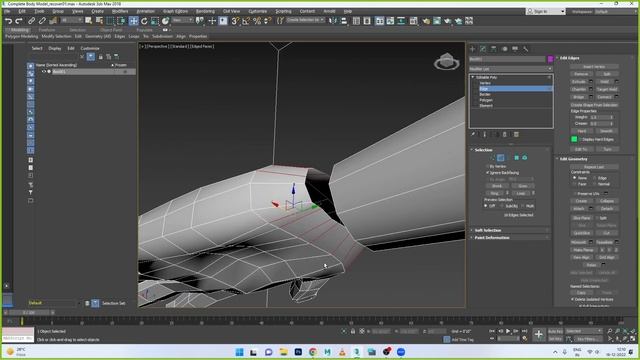Select the Multi preview selection radio
Image resolution: width=640 pixels, height=360 pixels.
click(523, 206)
